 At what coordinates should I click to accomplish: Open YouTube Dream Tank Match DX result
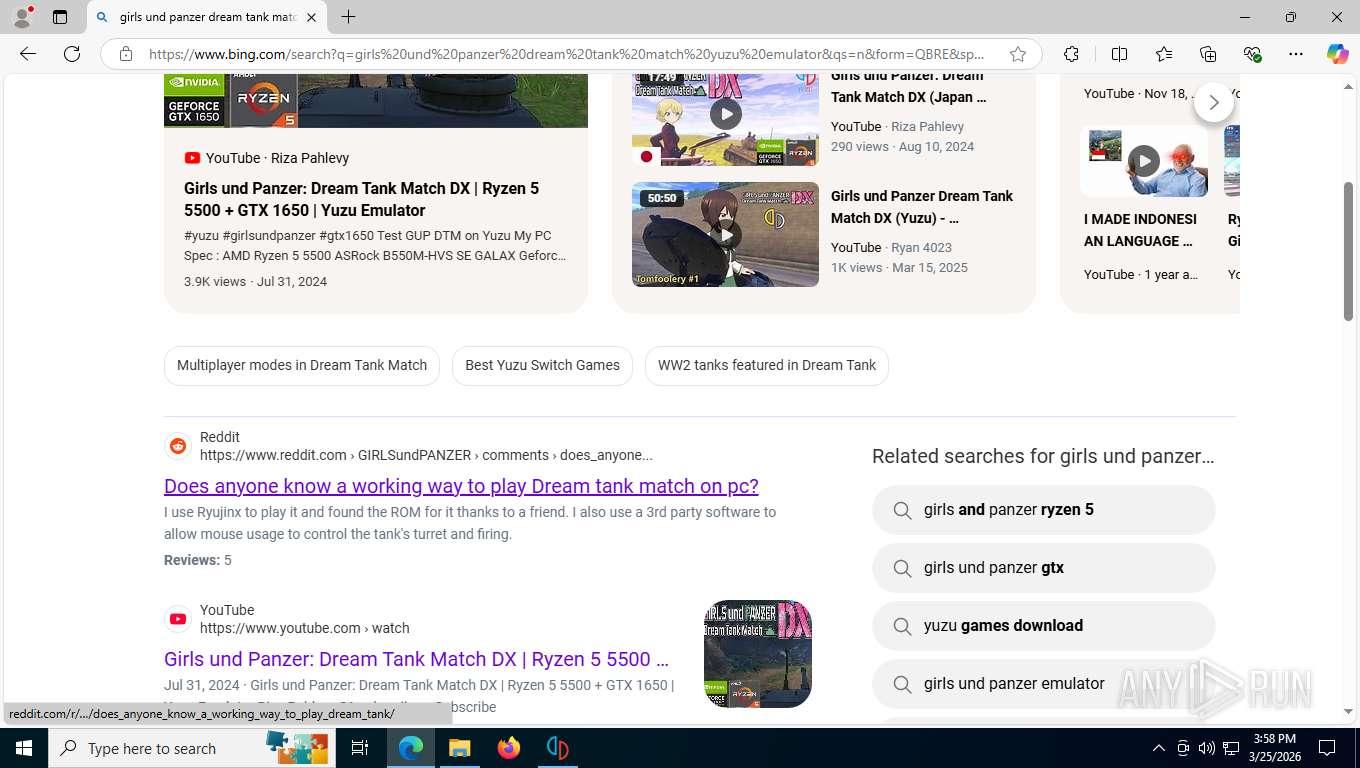click(x=416, y=659)
